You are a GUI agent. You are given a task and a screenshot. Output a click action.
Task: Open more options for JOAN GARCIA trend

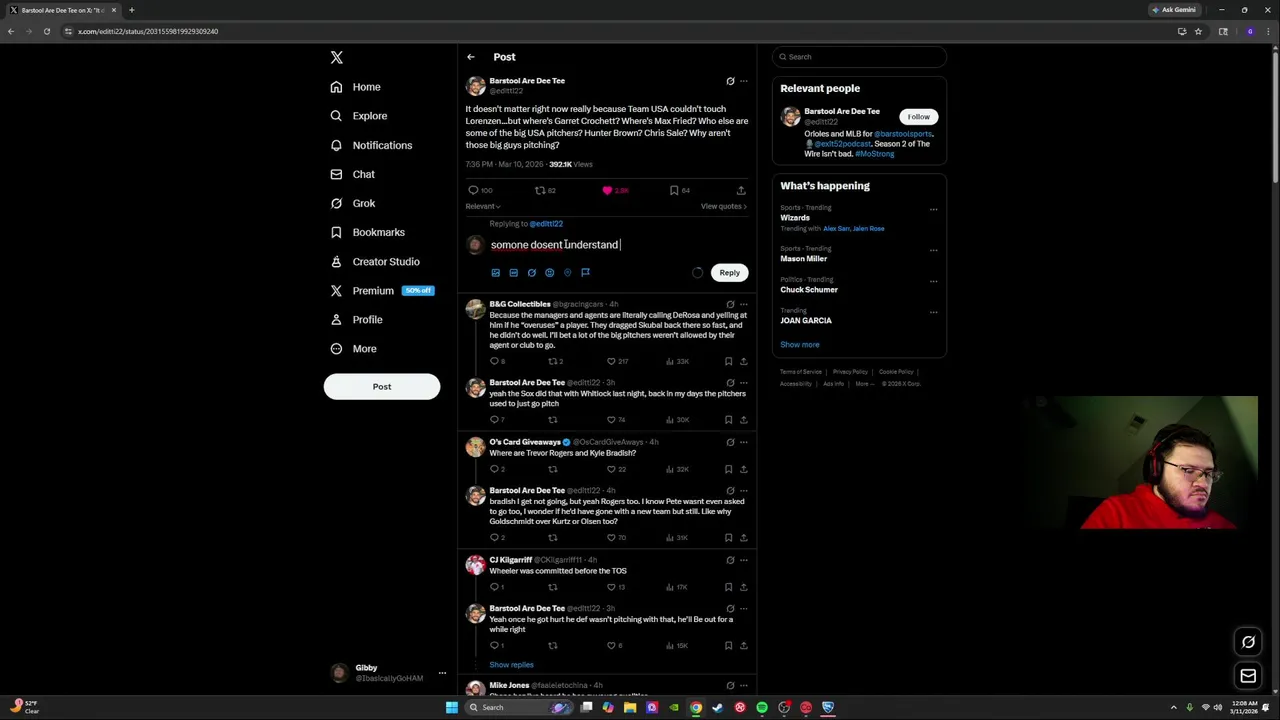(x=933, y=312)
